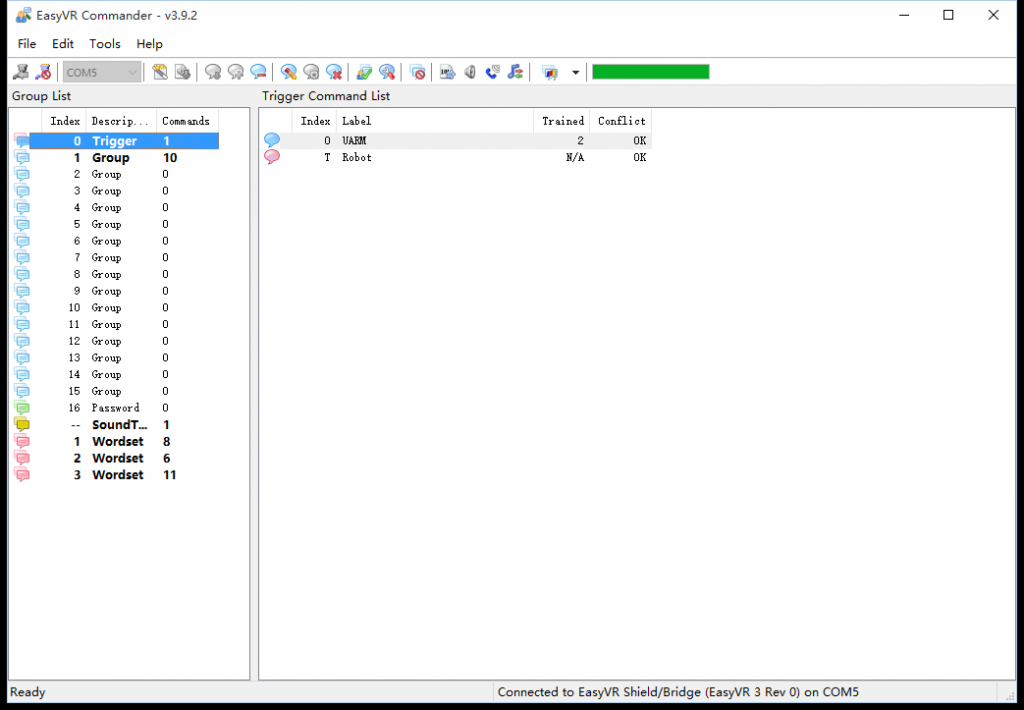Select the Robot command row

(x=456, y=157)
